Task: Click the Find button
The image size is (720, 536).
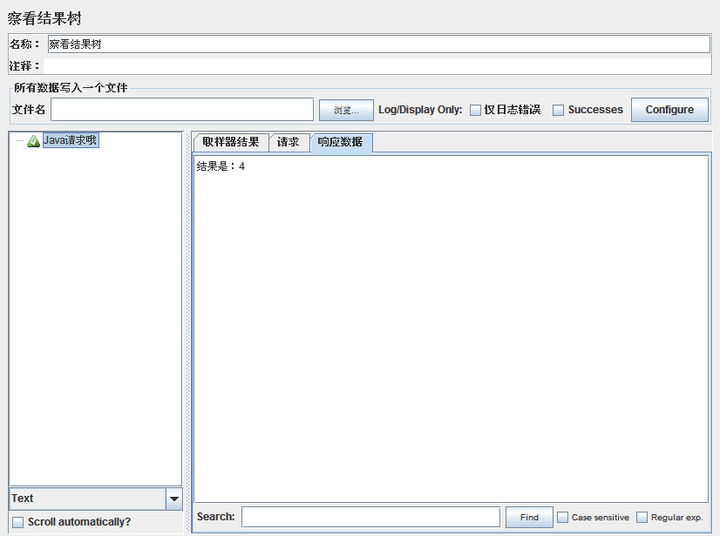Action: coord(529,517)
